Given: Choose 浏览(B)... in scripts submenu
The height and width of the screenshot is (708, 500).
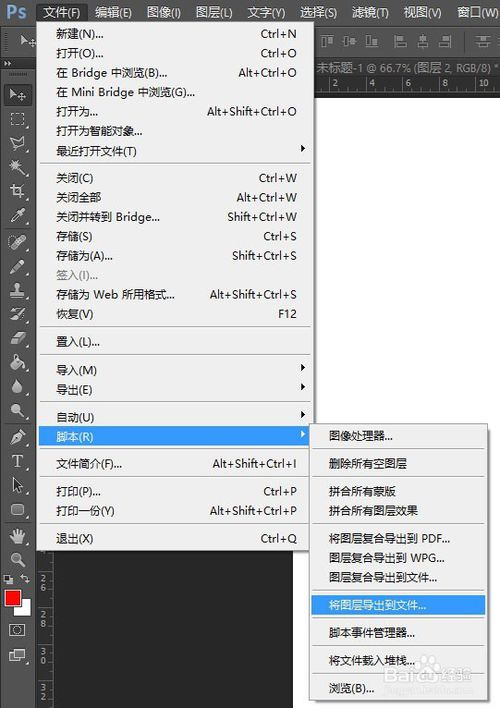Looking at the screenshot, I should click(x=398, y=688).
